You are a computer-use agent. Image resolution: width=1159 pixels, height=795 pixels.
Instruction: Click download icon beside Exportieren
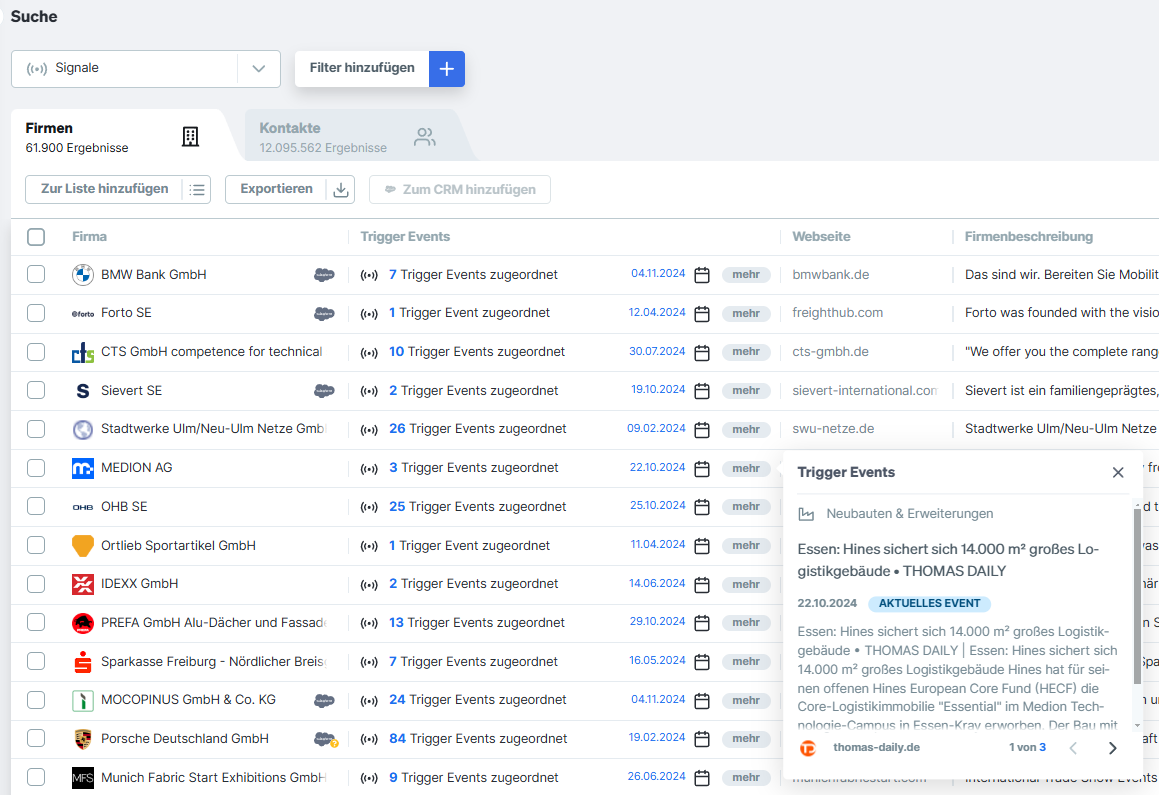pyautogui.click(x=341, y=190)
